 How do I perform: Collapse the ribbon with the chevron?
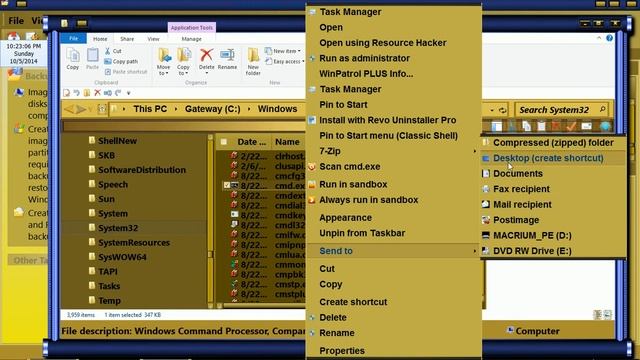(x=599, y=38)
